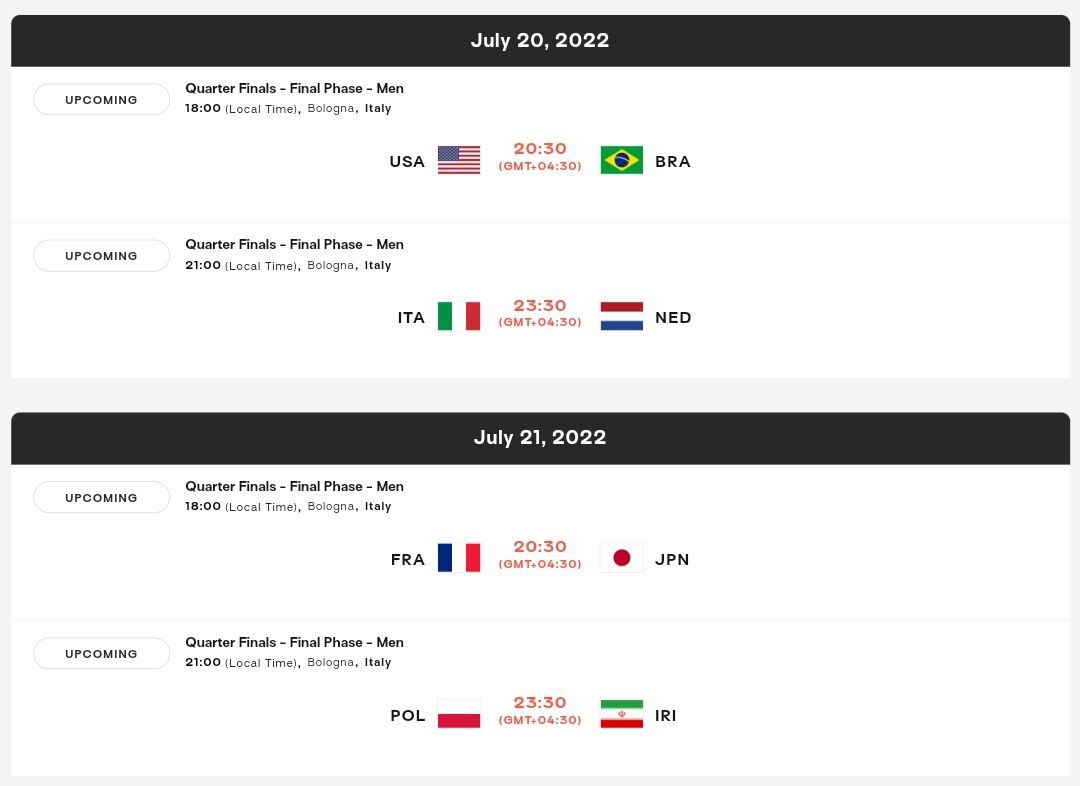Open USA vs BRA Quarter Finals title
Image resolution: width=1080 pixels, height=786 pixels.
[x=294, y=88]
